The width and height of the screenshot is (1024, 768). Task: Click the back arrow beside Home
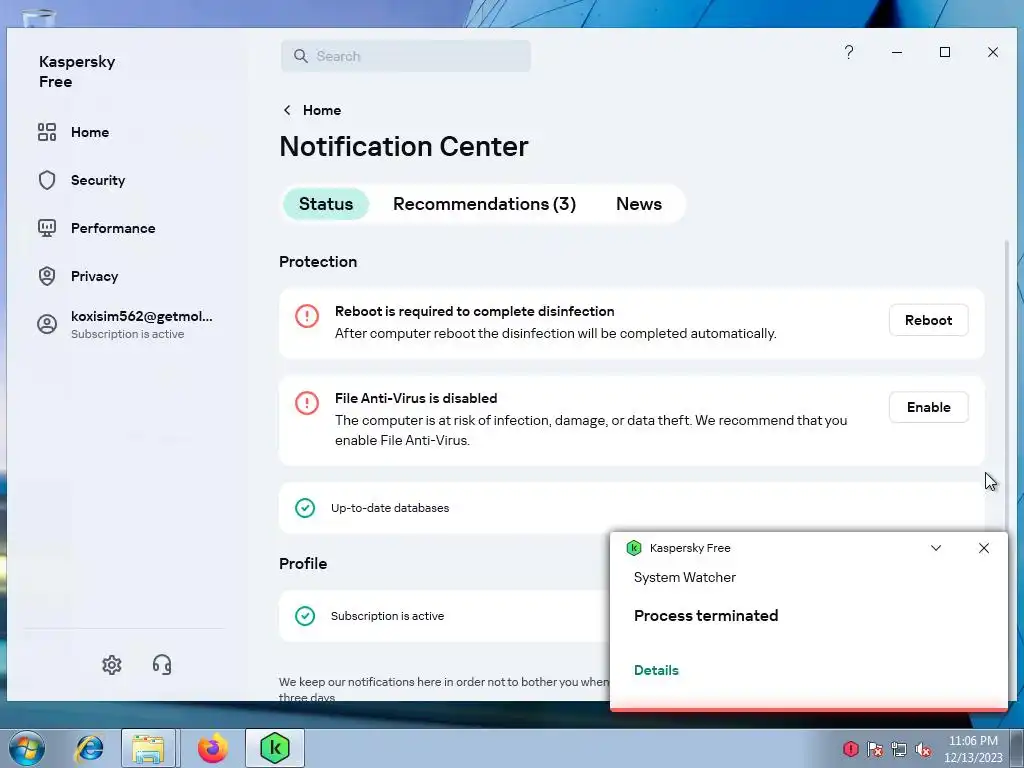287,110
